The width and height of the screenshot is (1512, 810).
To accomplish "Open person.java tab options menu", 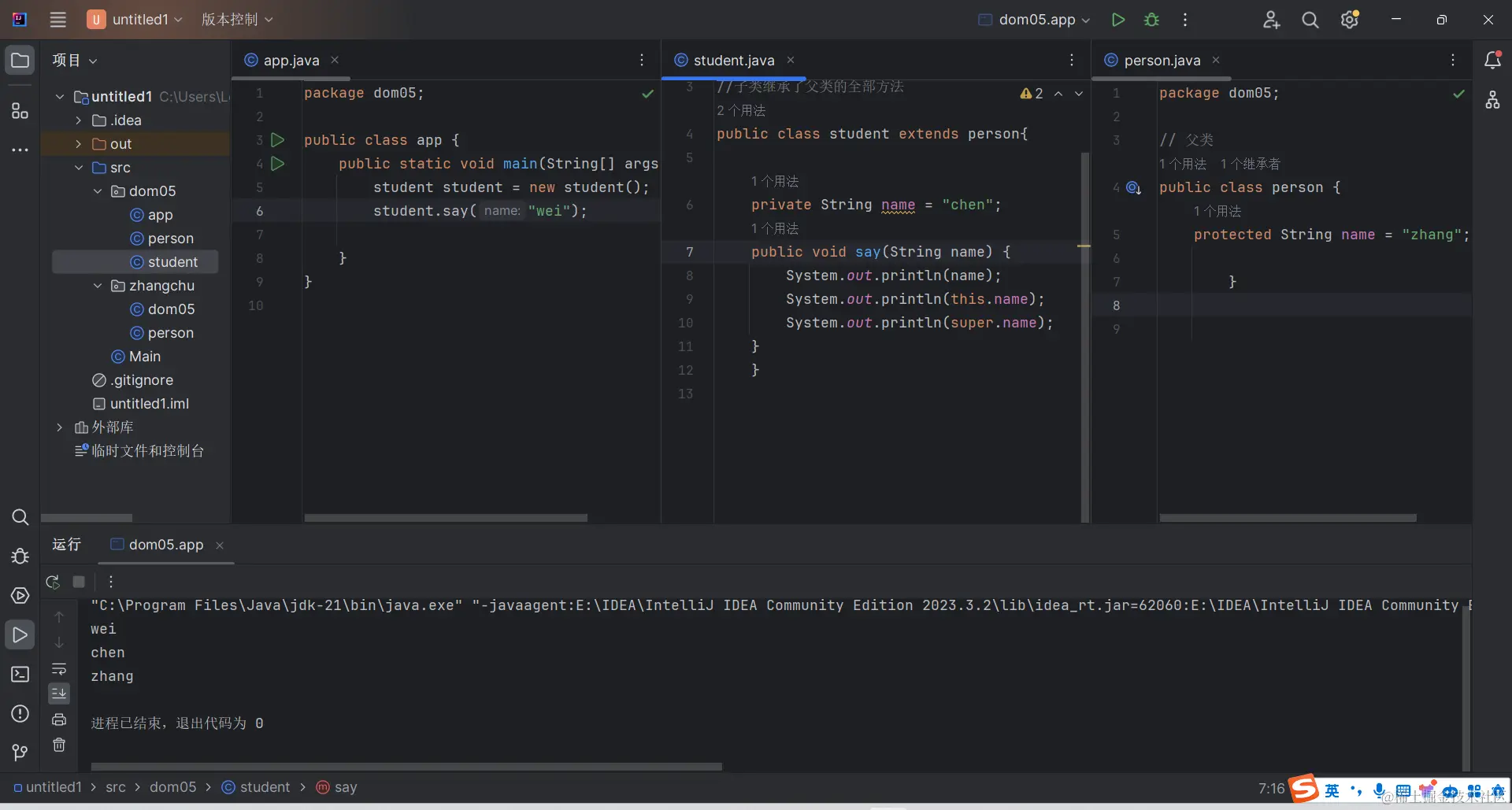I will pyautogui.click(x=1453, y=60).
